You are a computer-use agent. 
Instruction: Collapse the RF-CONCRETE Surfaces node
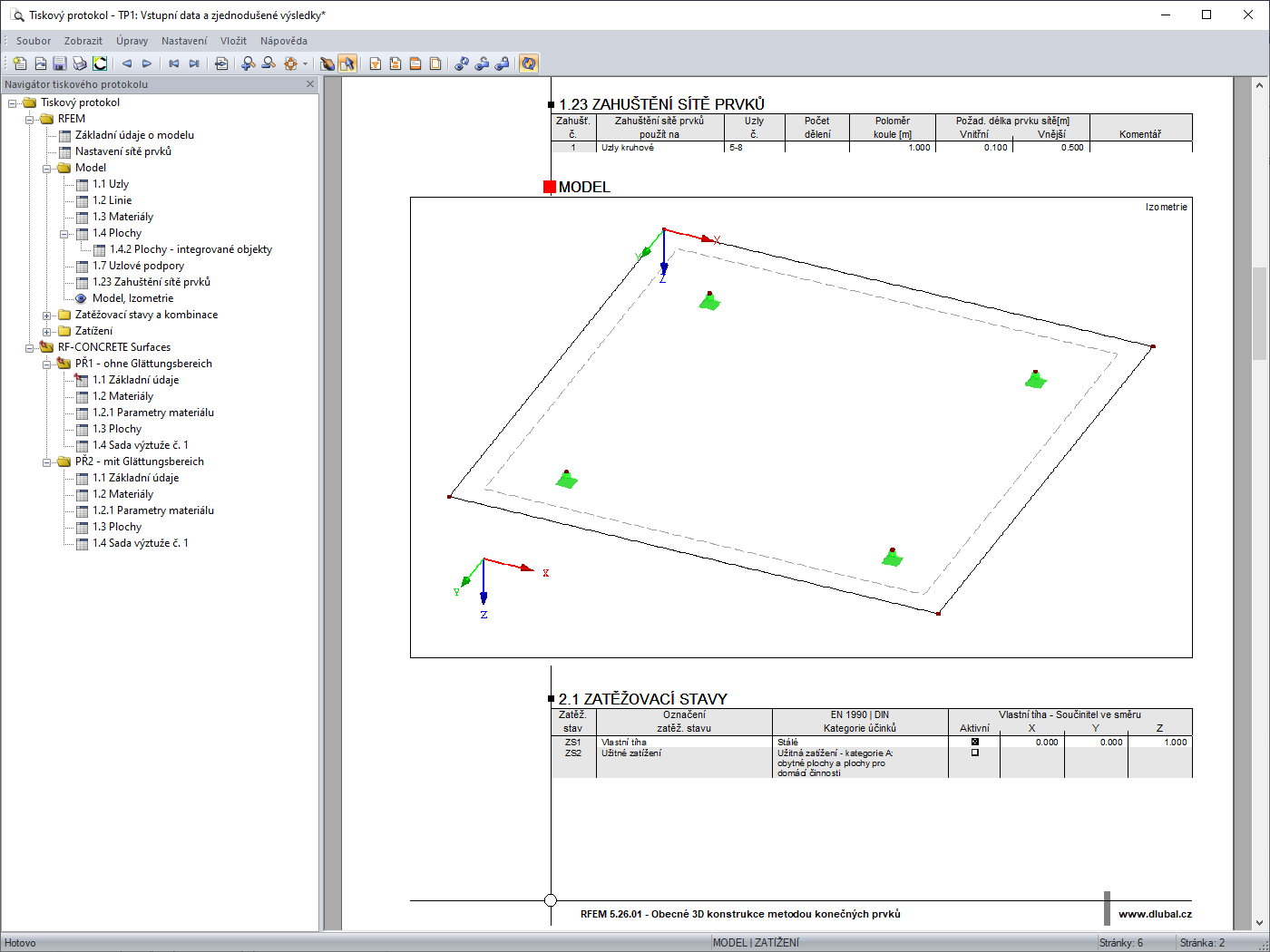30,347
